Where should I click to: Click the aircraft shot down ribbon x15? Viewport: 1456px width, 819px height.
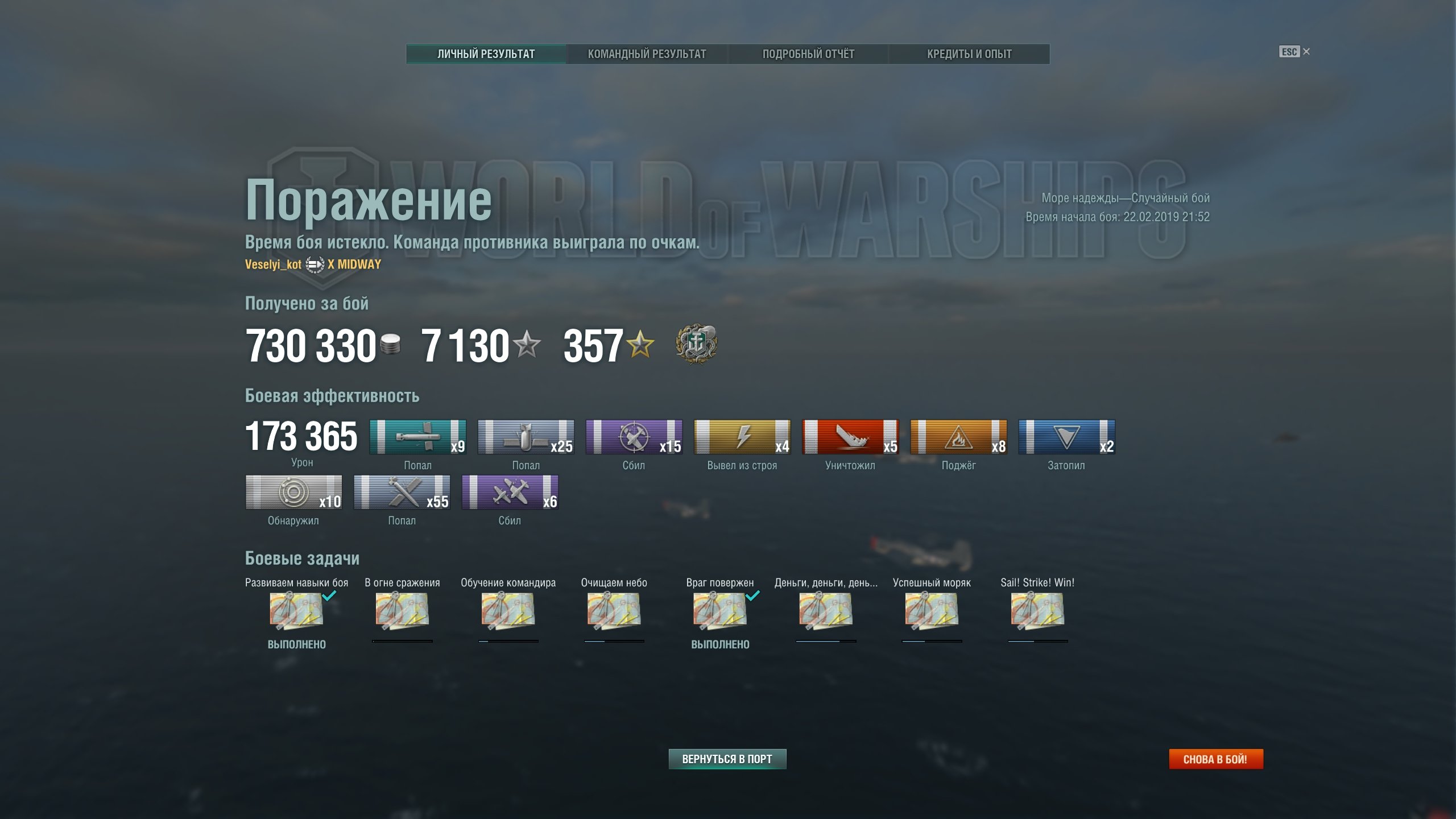tap(634, 437)
